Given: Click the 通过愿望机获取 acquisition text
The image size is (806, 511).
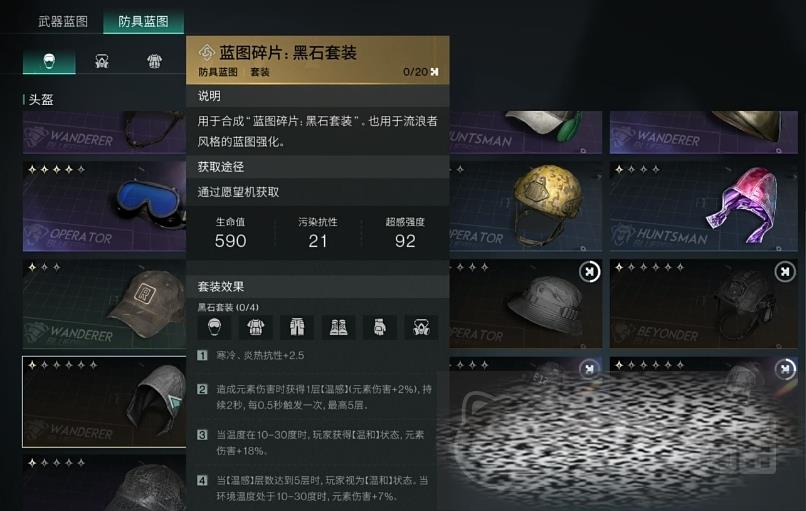Looking at the screenshot, I should tap(239, 192).
